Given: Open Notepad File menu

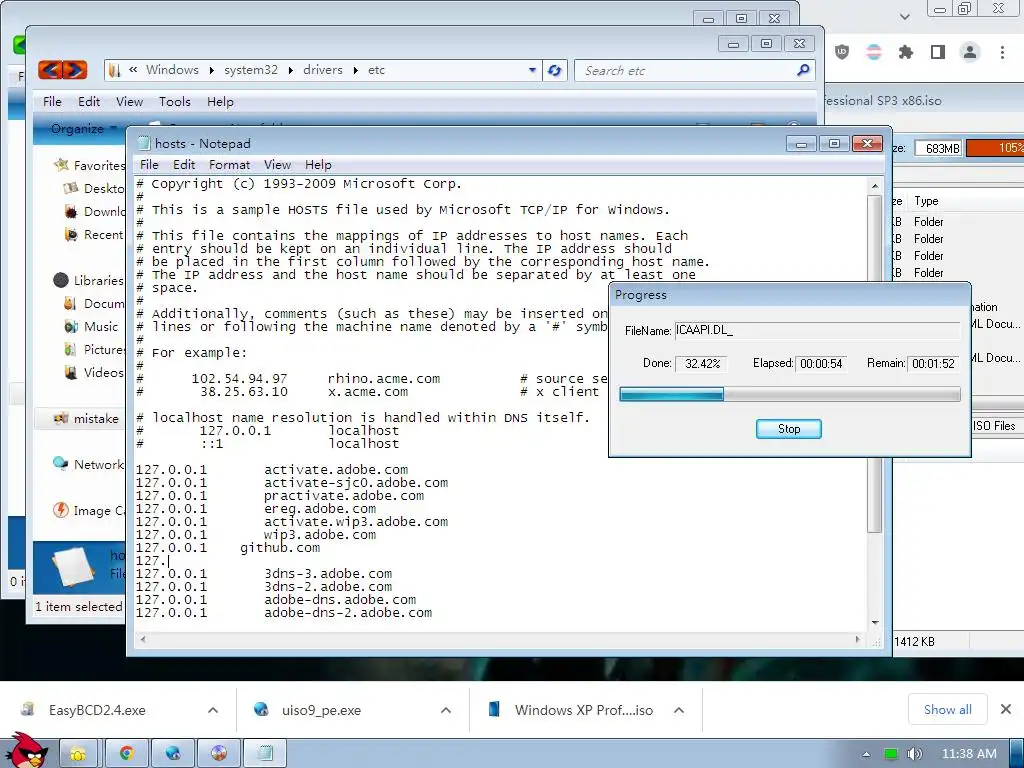Looking at the screenshot, I should [x=149, y=165].
